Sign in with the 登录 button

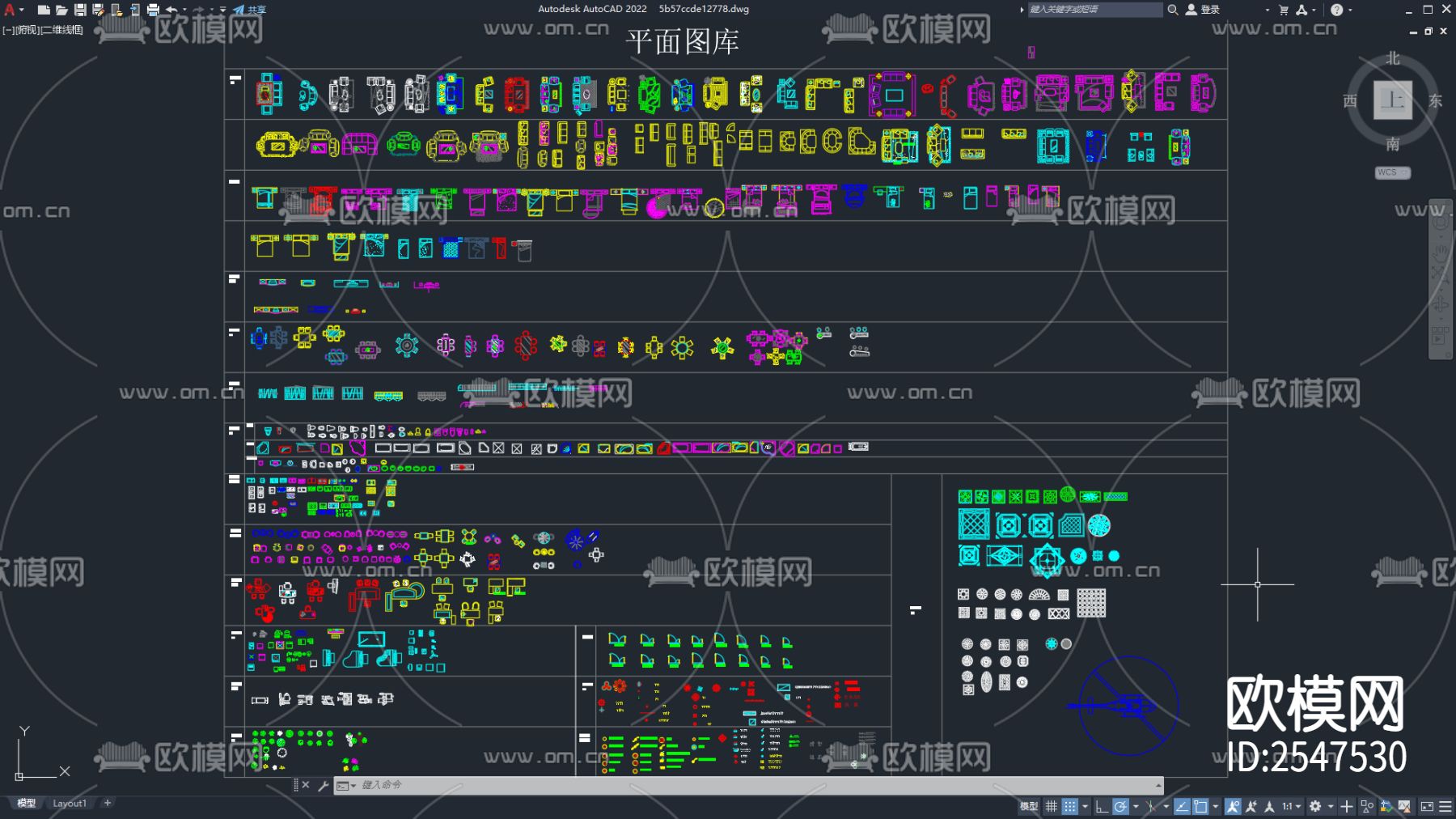click(x=1203, y=10)
